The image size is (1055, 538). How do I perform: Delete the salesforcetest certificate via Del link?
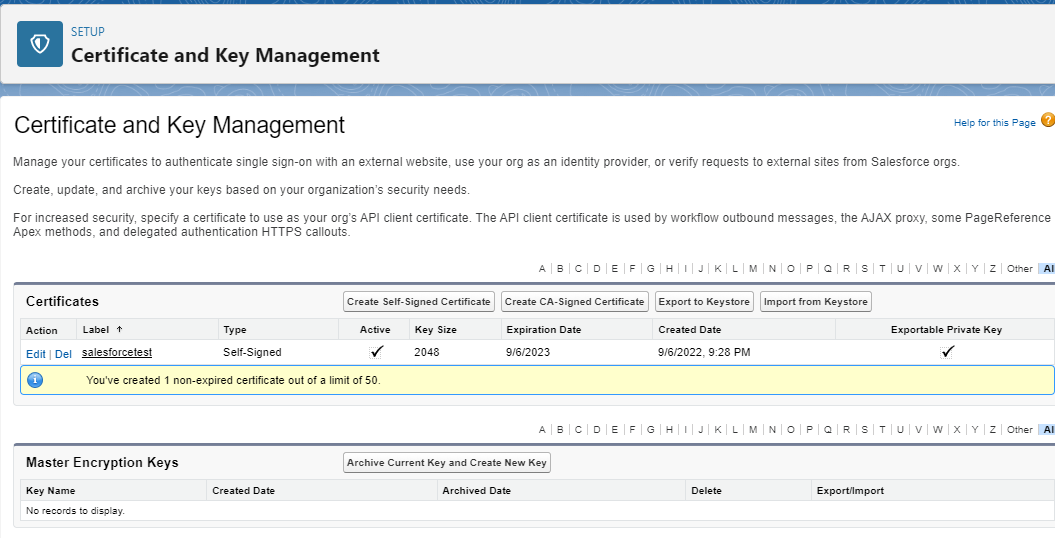(63, 354)
